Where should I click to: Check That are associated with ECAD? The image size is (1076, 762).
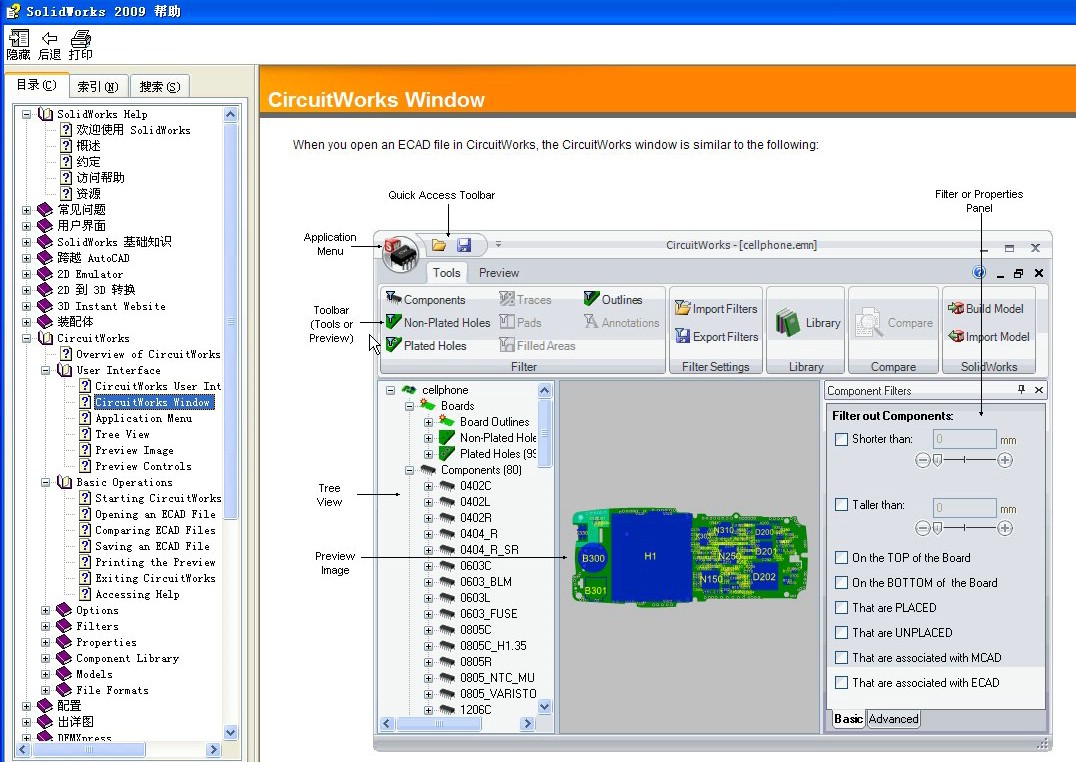[x=841, y=682]
